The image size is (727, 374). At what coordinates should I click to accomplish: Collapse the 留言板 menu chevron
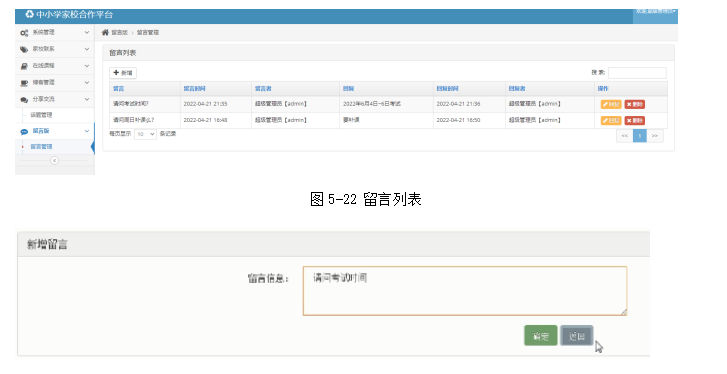coord(87,131)
